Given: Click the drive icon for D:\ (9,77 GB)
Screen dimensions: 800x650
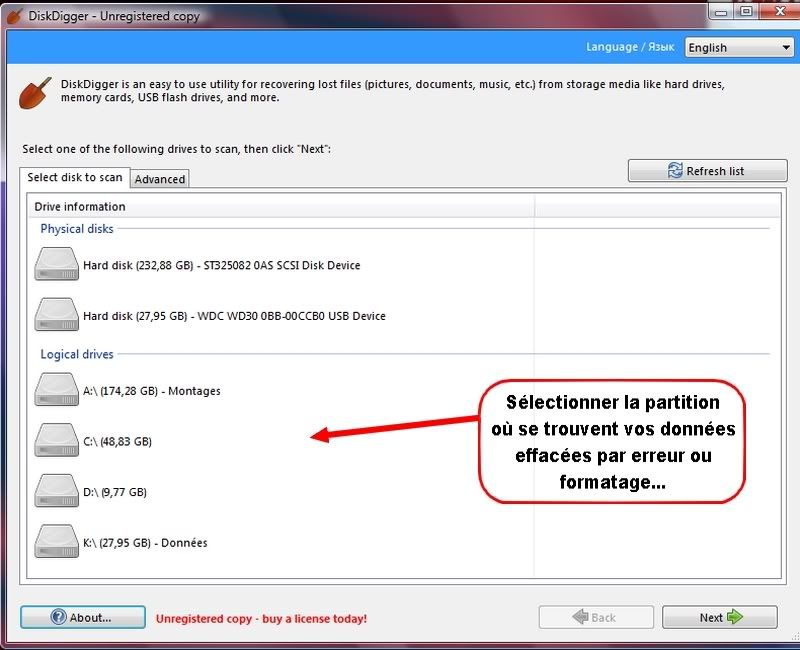Looking at the screenshot, I should (x=57, y=491).
